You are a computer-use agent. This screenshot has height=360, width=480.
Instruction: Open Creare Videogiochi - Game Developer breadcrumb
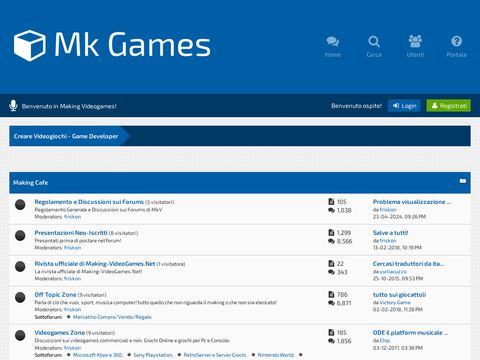66,136
